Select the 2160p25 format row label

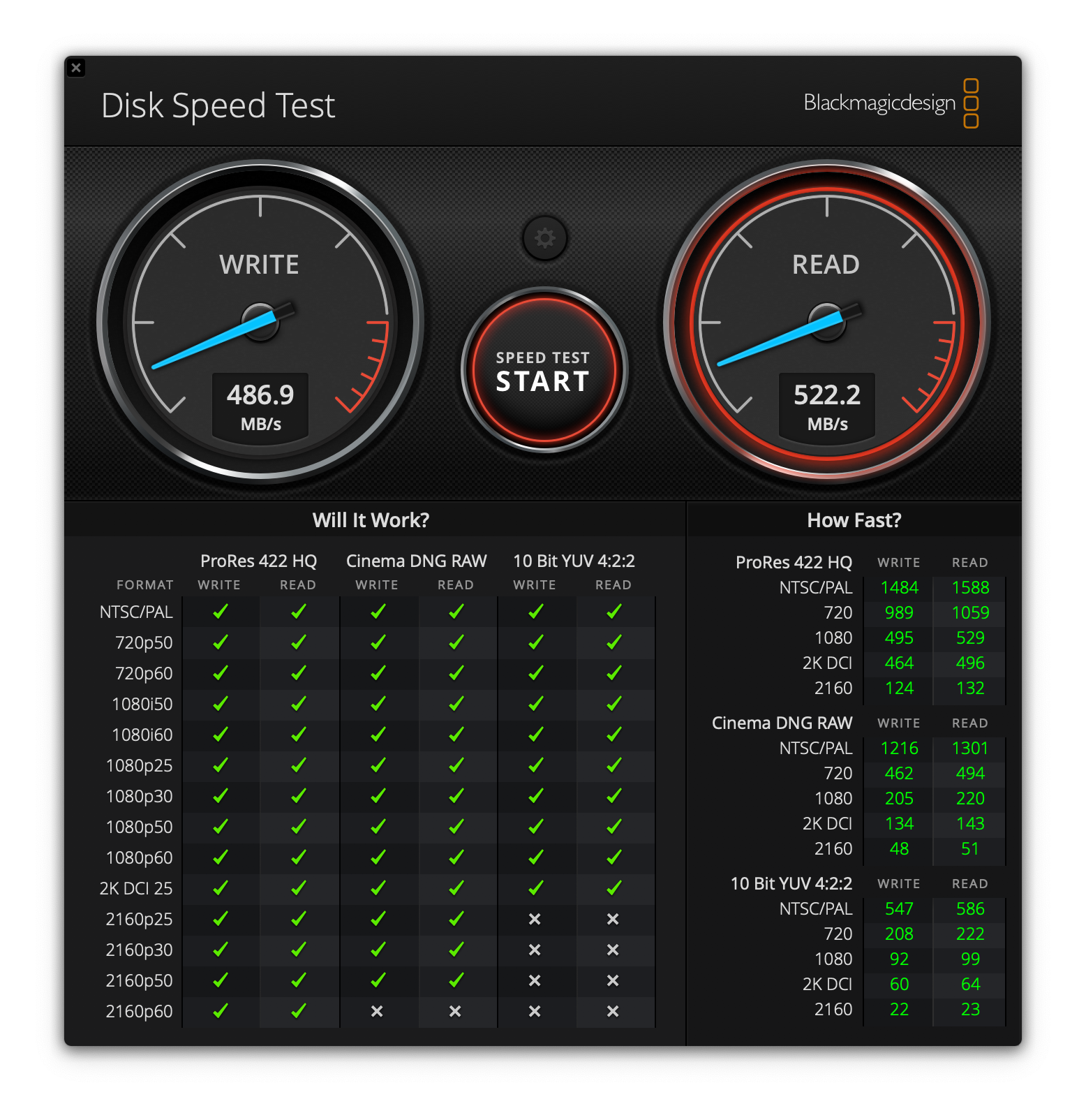[x=139, y=919]
